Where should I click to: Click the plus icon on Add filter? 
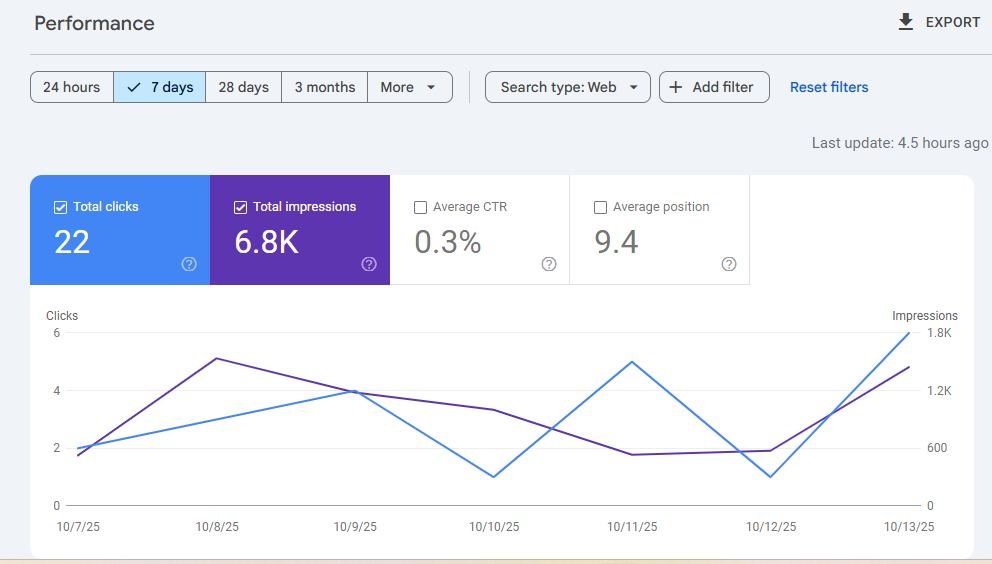pyautogui.click(x=676, y=87)
